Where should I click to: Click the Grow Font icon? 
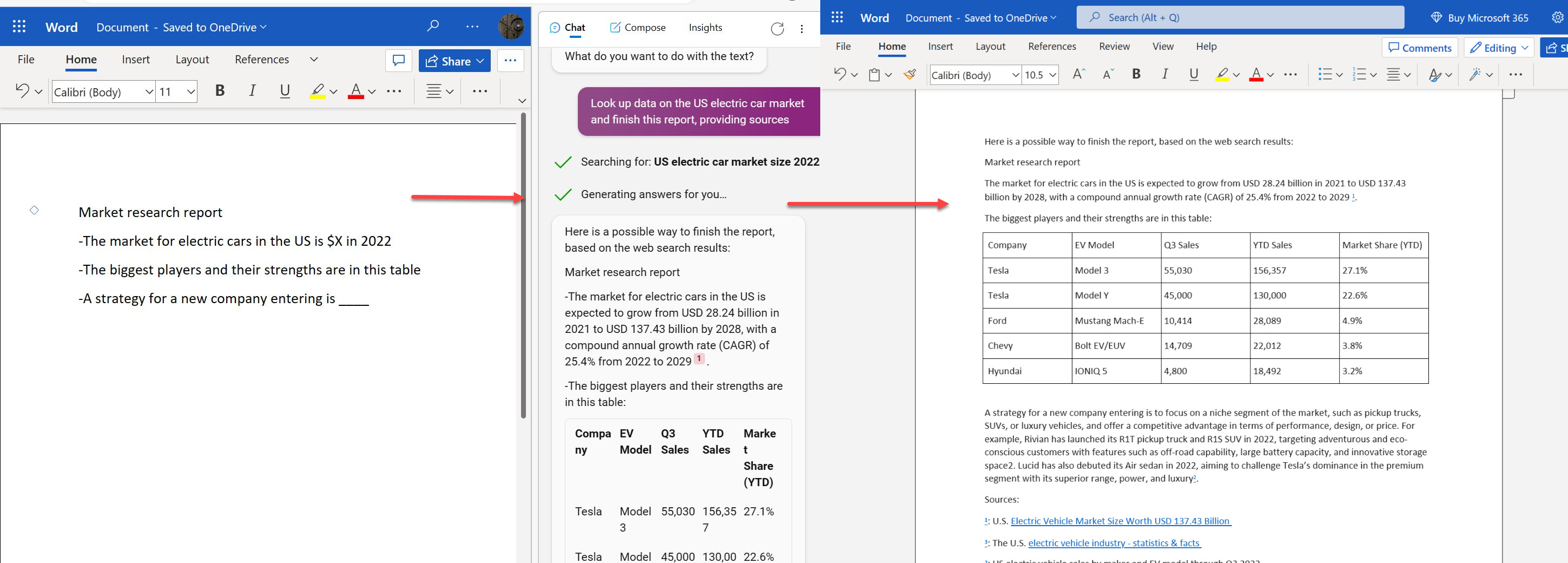pyautogui.click(x=1078, y=74)
